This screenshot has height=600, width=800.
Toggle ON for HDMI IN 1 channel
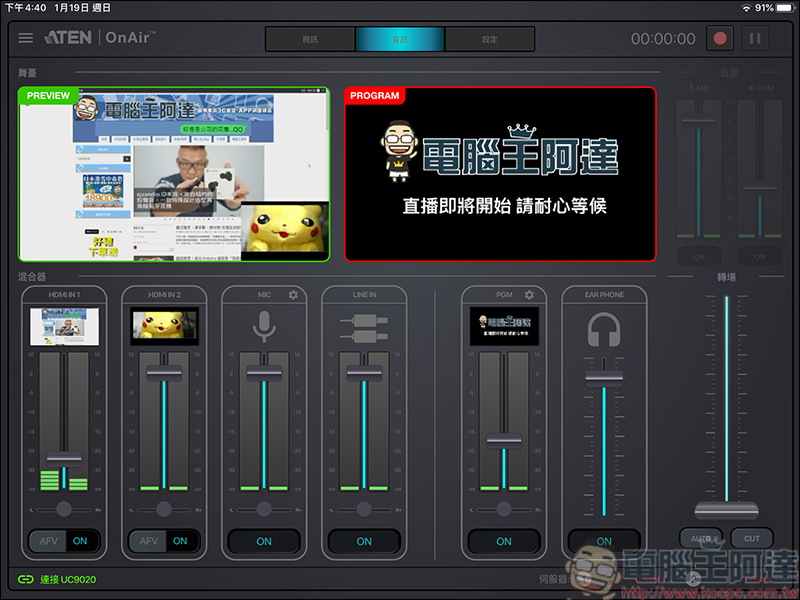(80, 541)
